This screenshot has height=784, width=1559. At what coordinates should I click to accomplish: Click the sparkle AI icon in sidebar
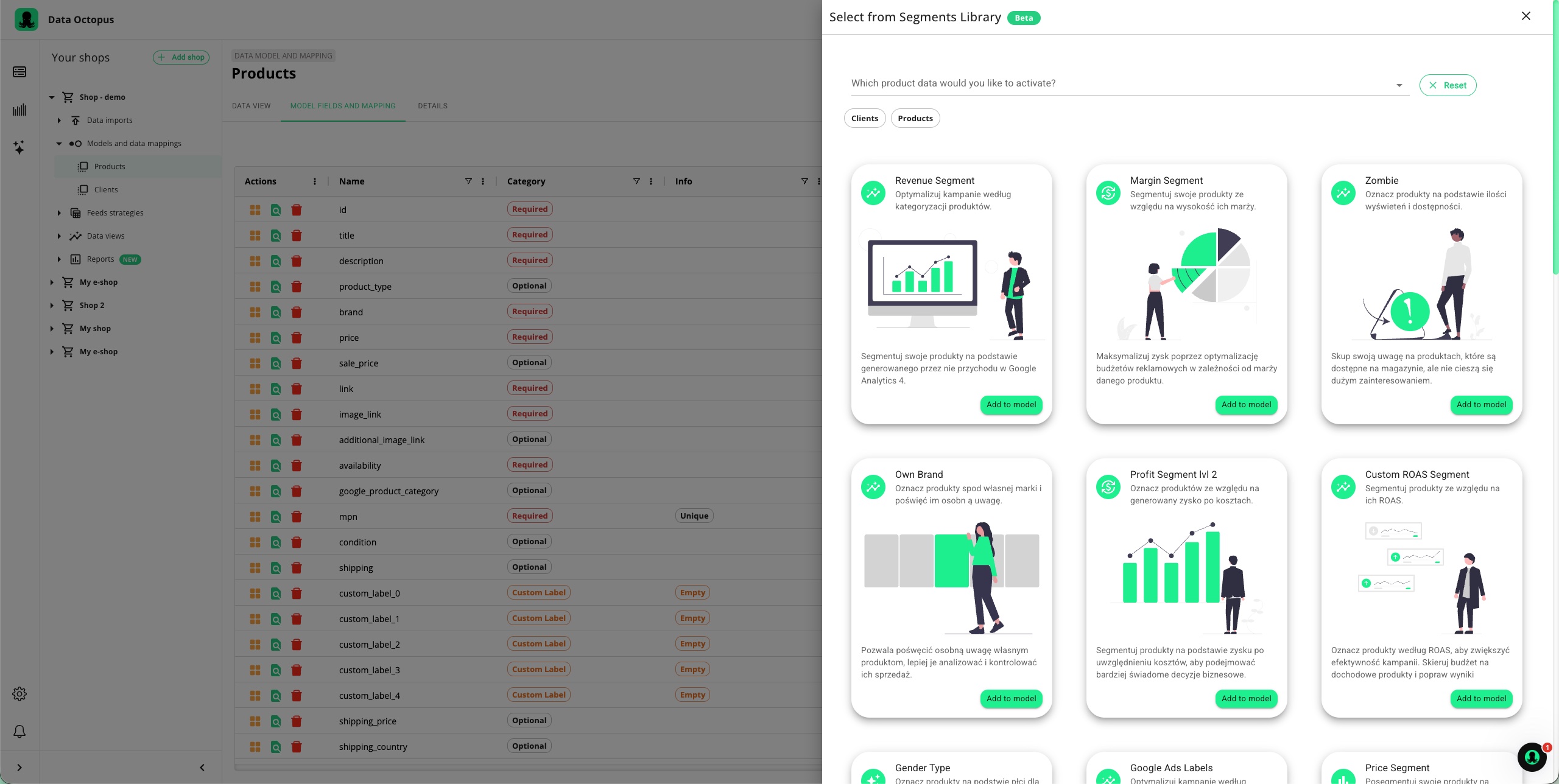pos(19,147)
